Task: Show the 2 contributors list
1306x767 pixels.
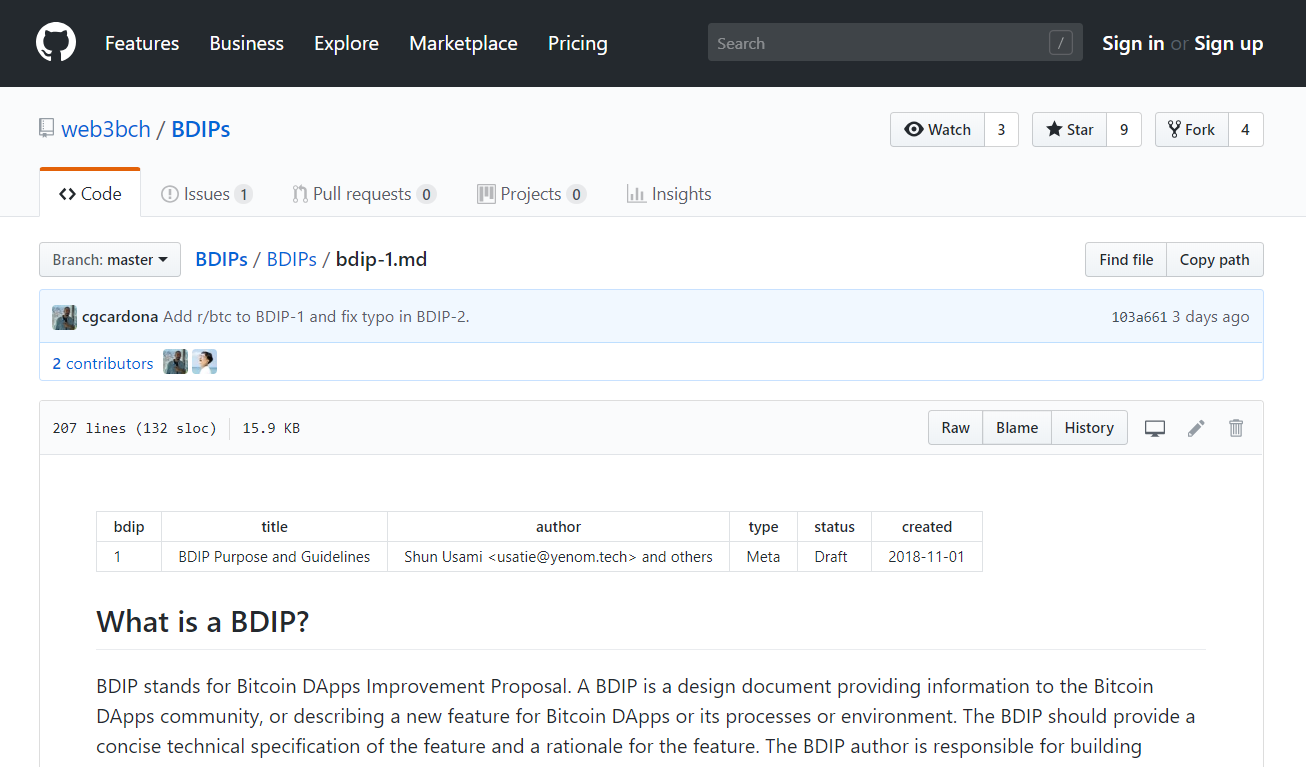Action: coord(103,363)
